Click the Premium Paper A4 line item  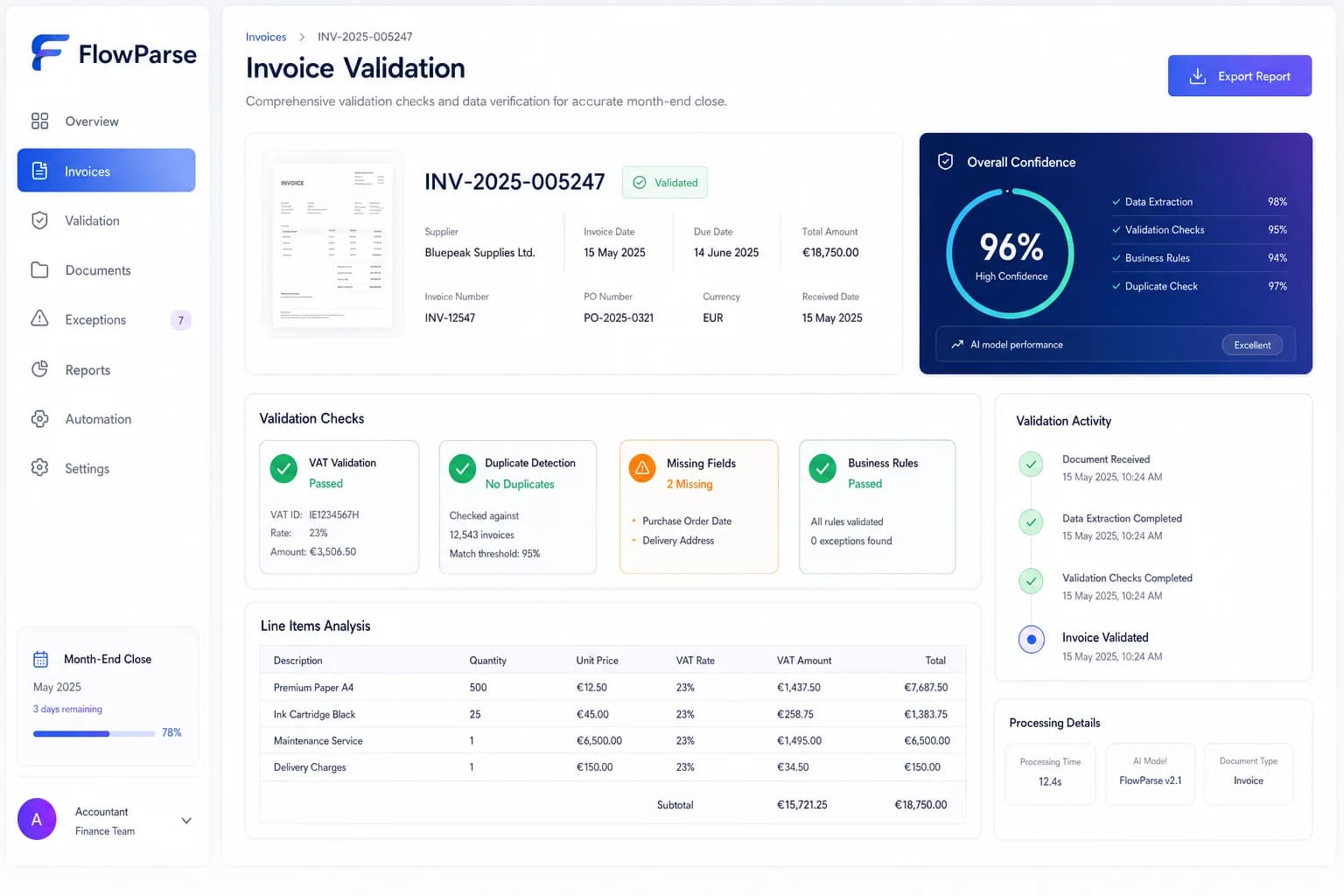point(612,687)
